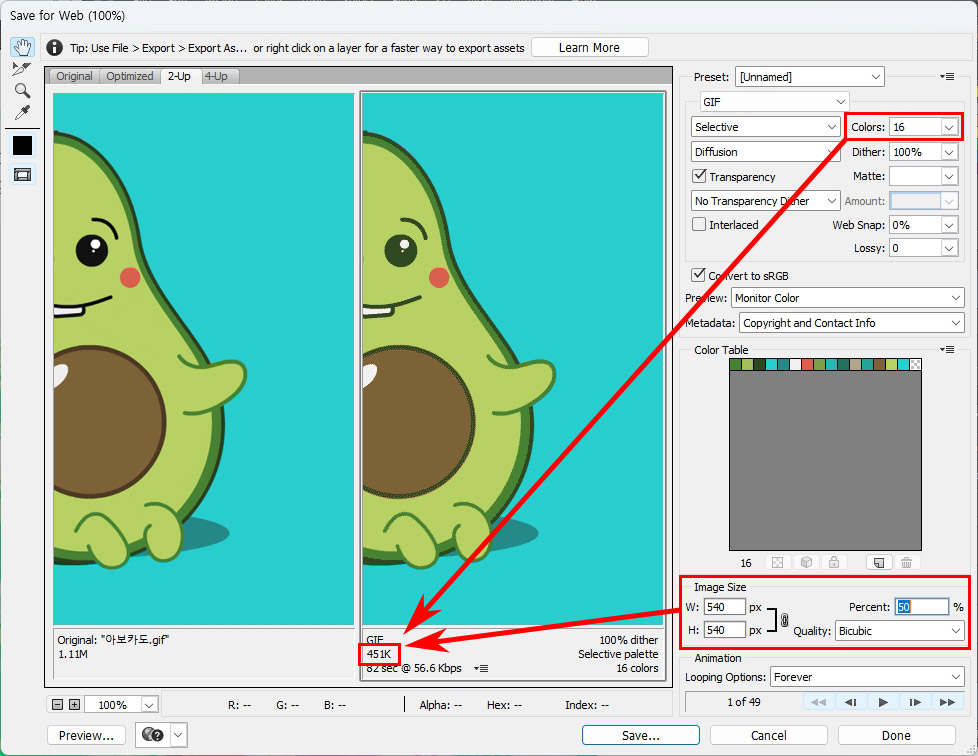The image size is (978, 756).
Task: Click the Save... button
Action: click(641, 735)
